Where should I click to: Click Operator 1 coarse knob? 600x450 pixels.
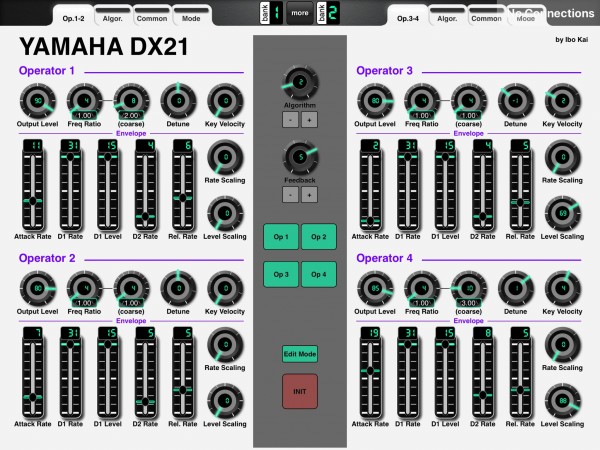click(x=132, y=101)
